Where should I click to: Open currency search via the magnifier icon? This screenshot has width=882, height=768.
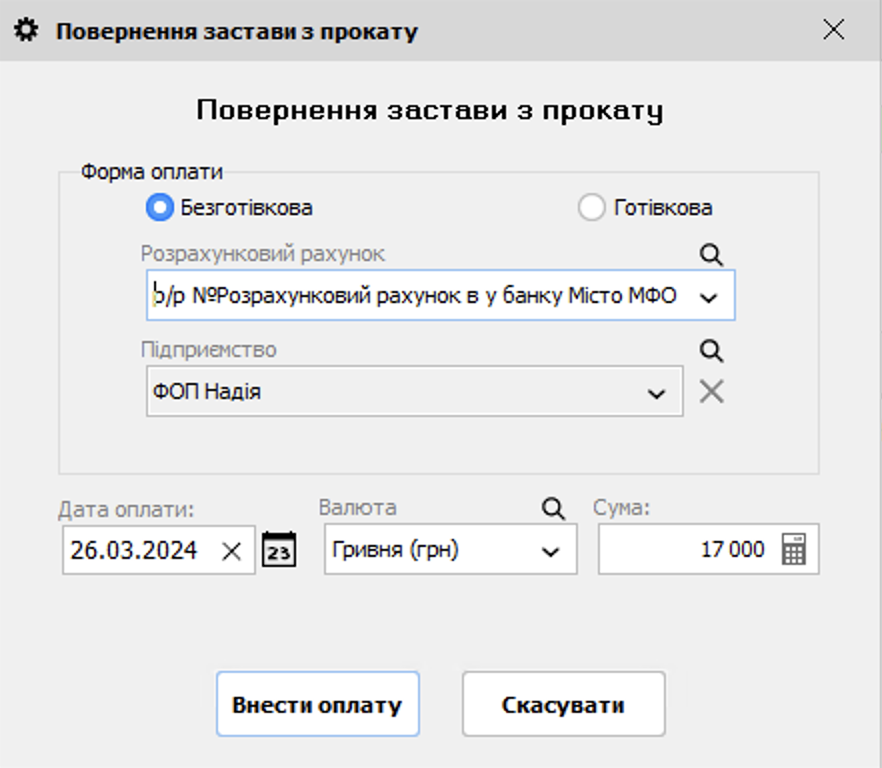551,508
